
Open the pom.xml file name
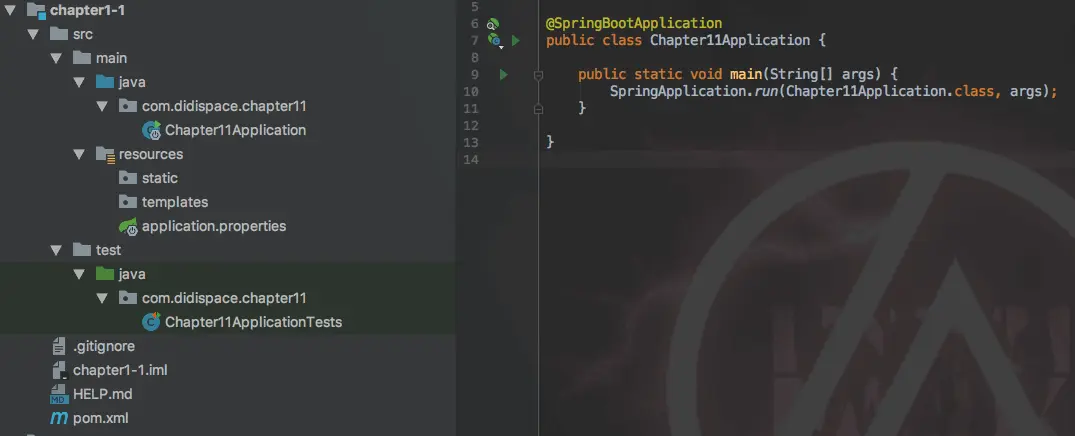click(101, 418)
